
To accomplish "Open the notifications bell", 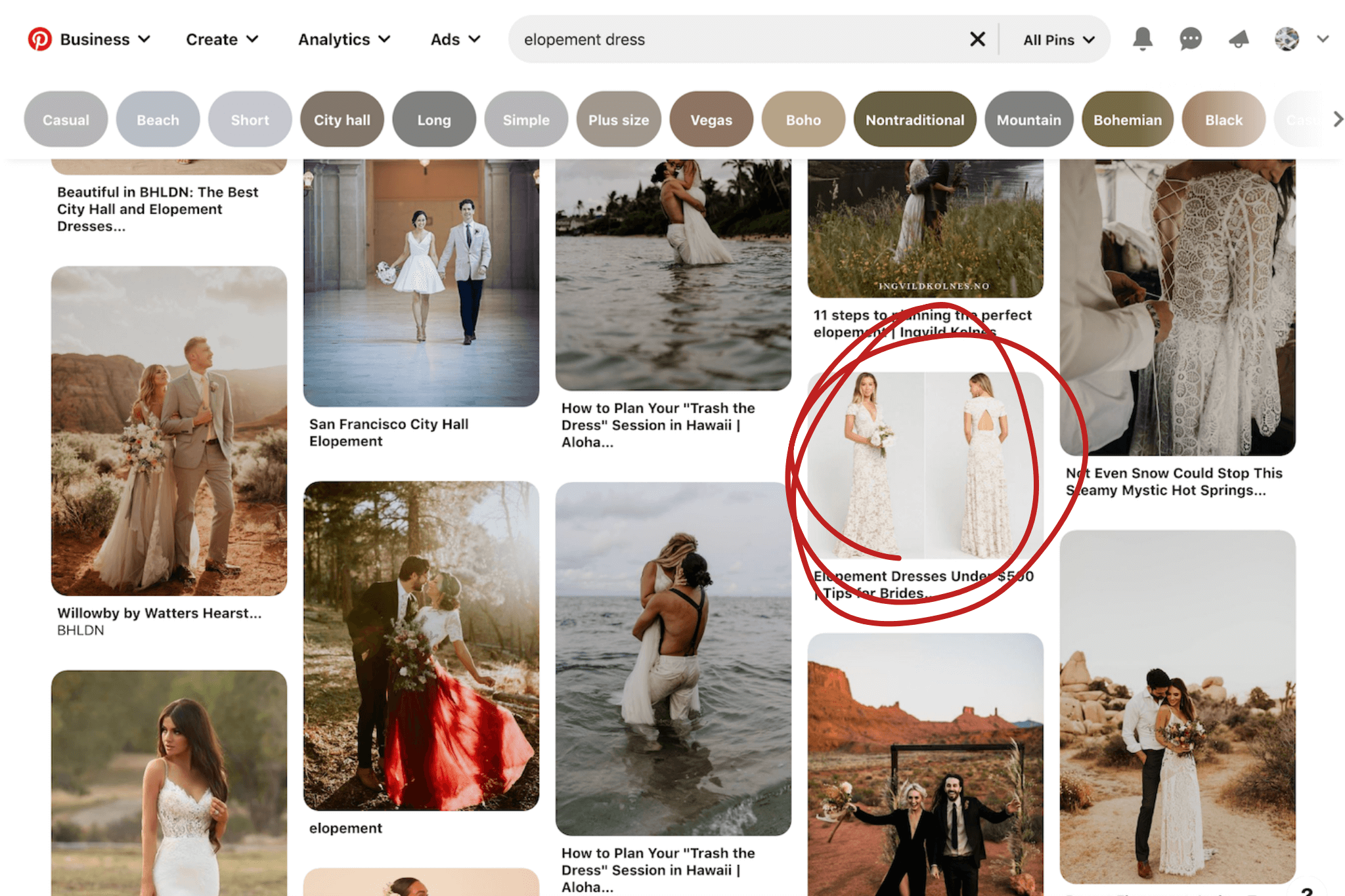I will (x=1143, y=39).
